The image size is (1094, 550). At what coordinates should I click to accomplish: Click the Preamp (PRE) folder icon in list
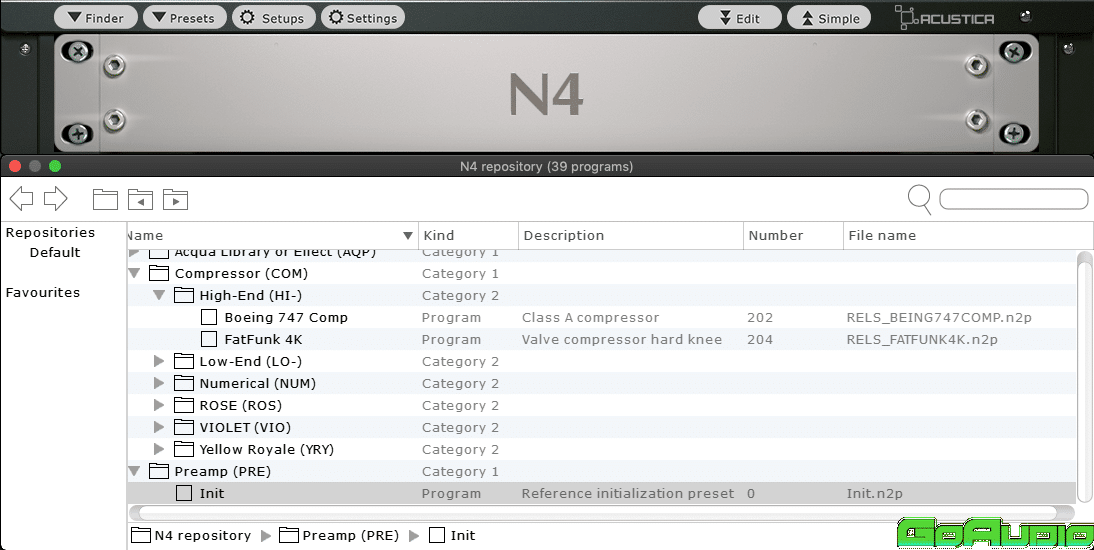click(159, 471)
